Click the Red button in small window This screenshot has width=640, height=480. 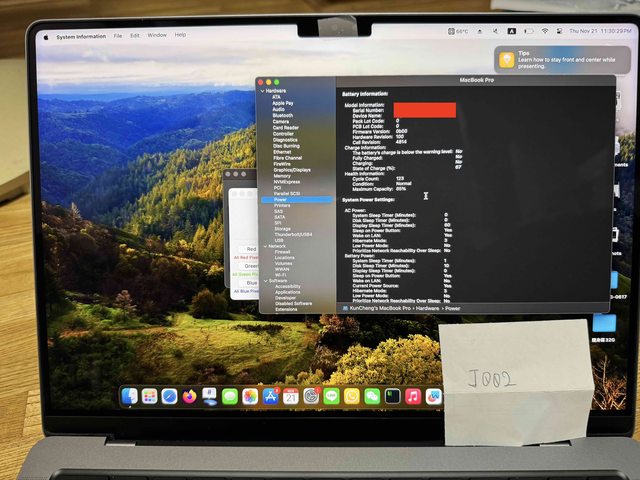[251, 249]
